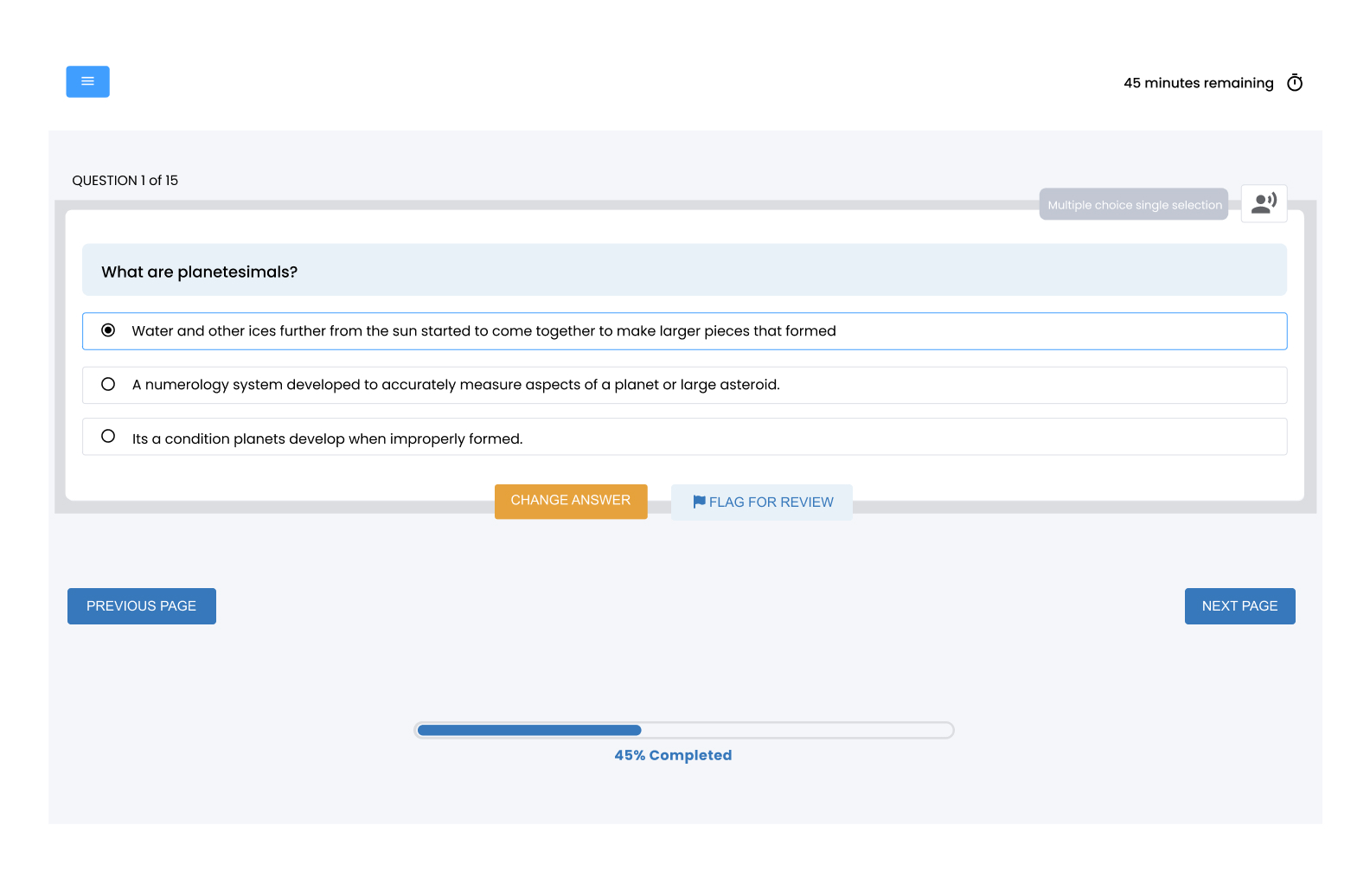This screenshot has width=1370, height=896.
Task: Click the stopwatch timer icon
Action: (x=1294, y=83)
